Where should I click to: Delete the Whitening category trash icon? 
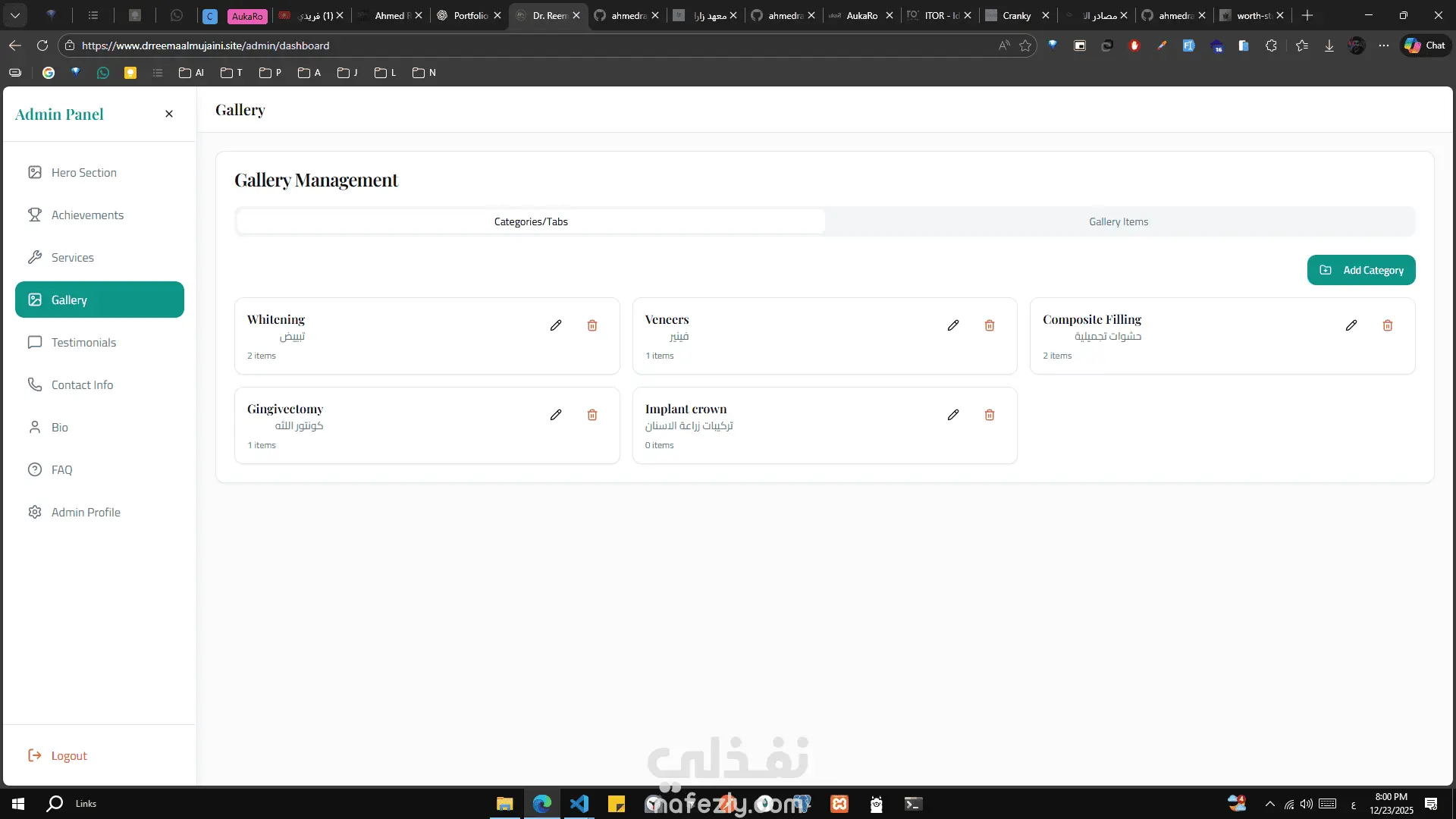pyautogui.click(x=592, y=325)
